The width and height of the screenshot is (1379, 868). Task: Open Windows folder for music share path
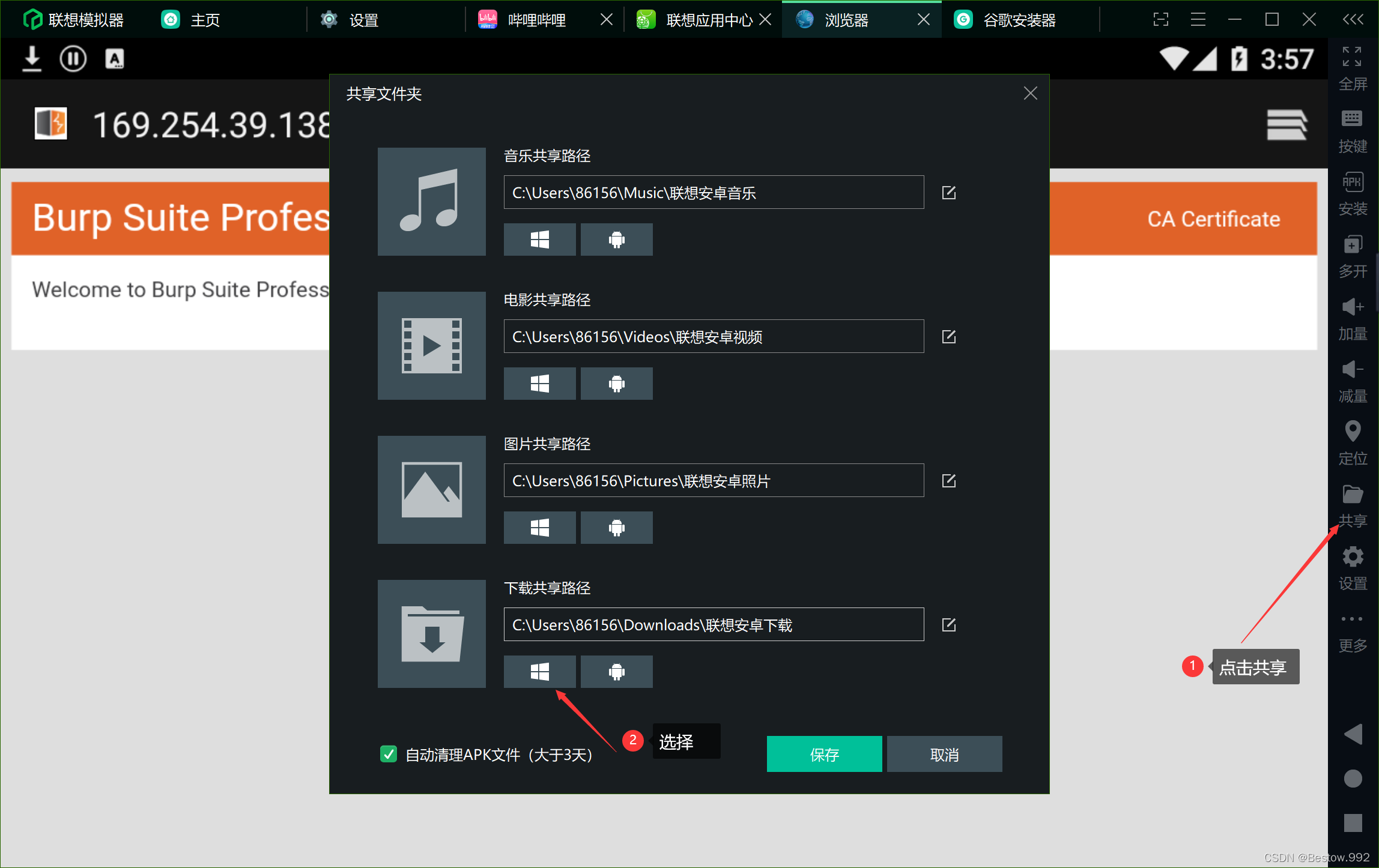pos(539,240)
